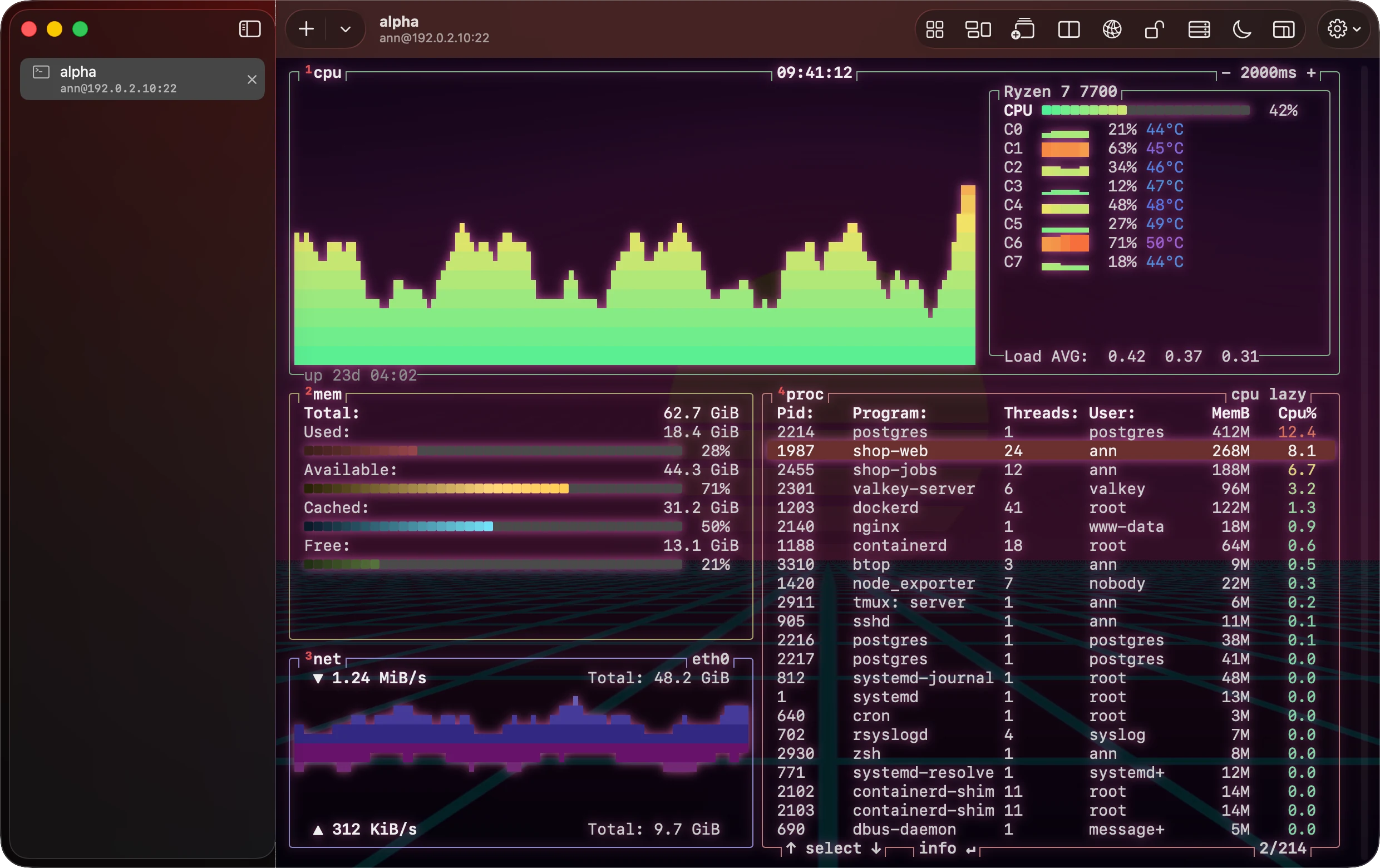Click the info button in proc footer
Viewport: 1380px width, 868px height.
947,848
